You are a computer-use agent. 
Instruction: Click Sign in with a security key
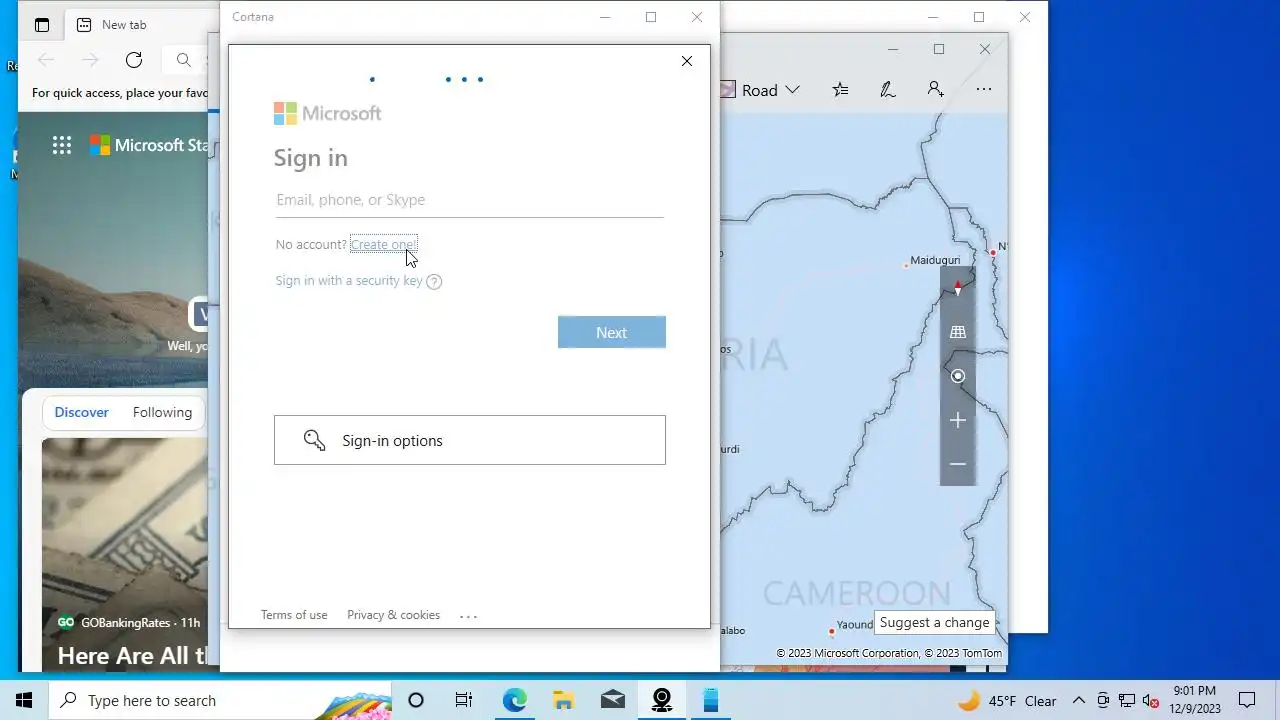click(x=349, y=281)
